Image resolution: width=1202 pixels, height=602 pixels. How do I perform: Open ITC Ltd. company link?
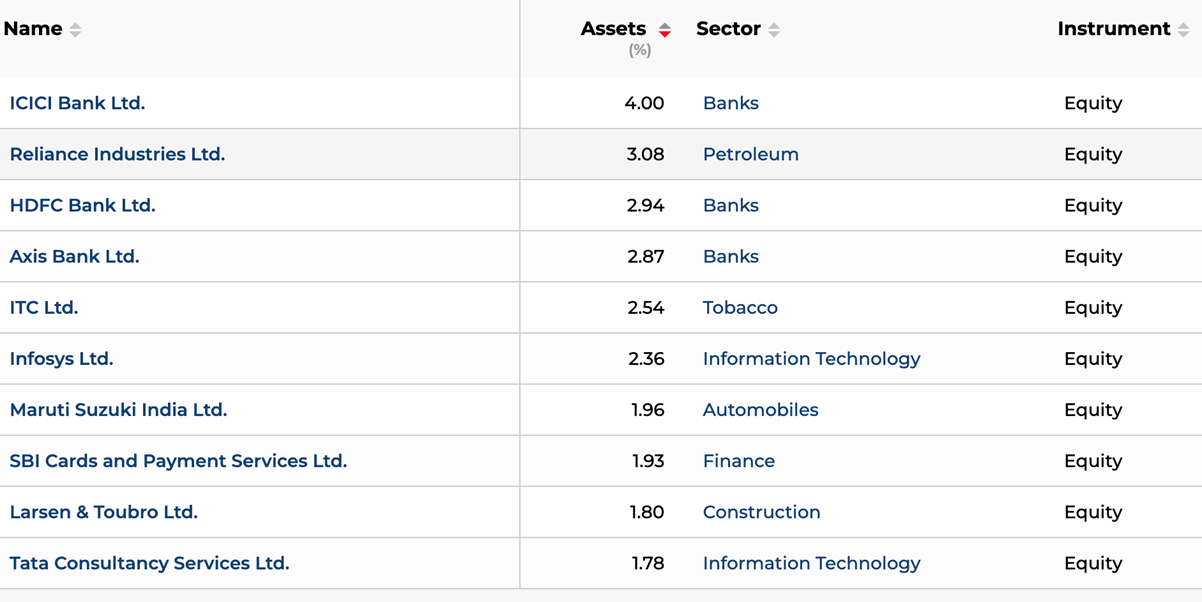43,307
